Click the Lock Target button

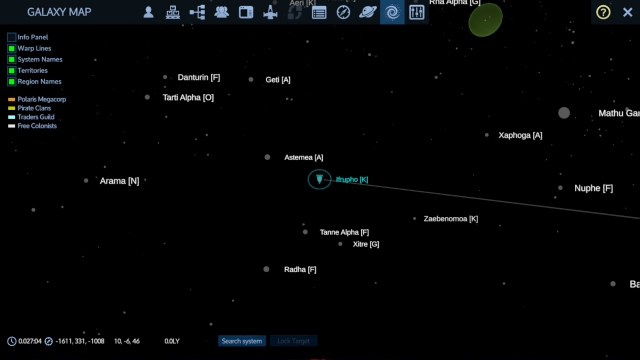coord(293,341)
